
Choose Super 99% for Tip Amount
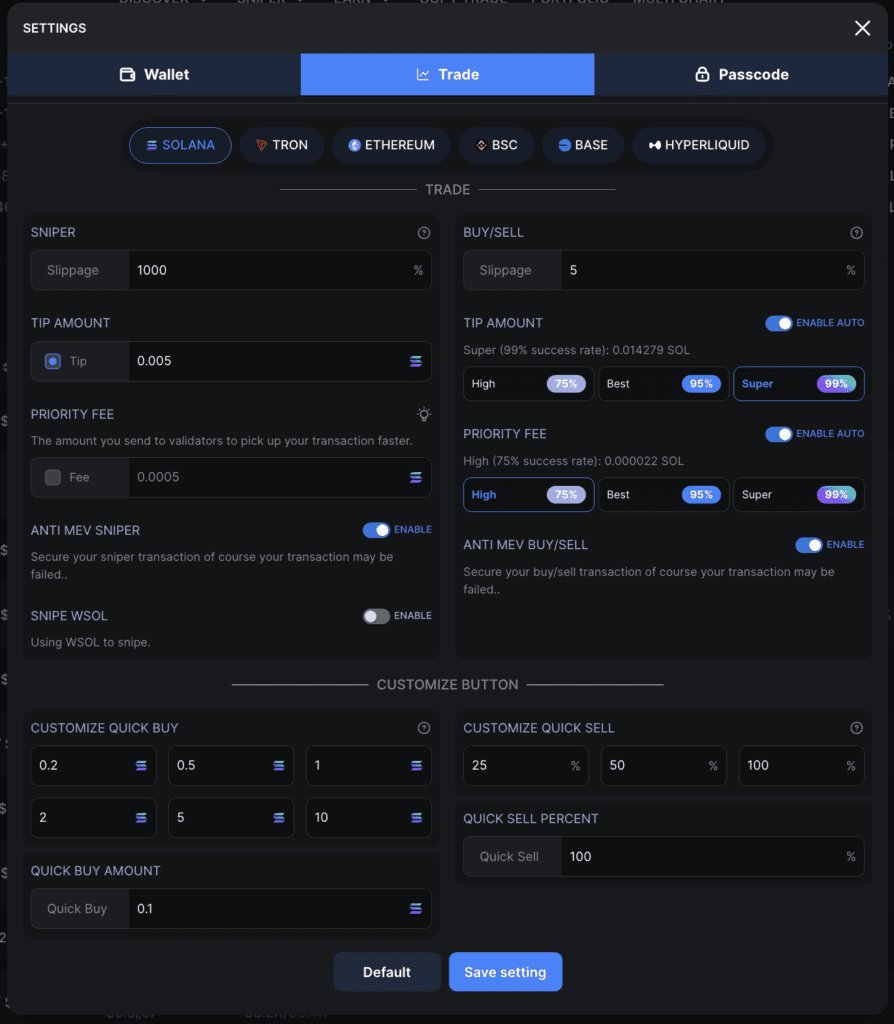tap(799, 384)
